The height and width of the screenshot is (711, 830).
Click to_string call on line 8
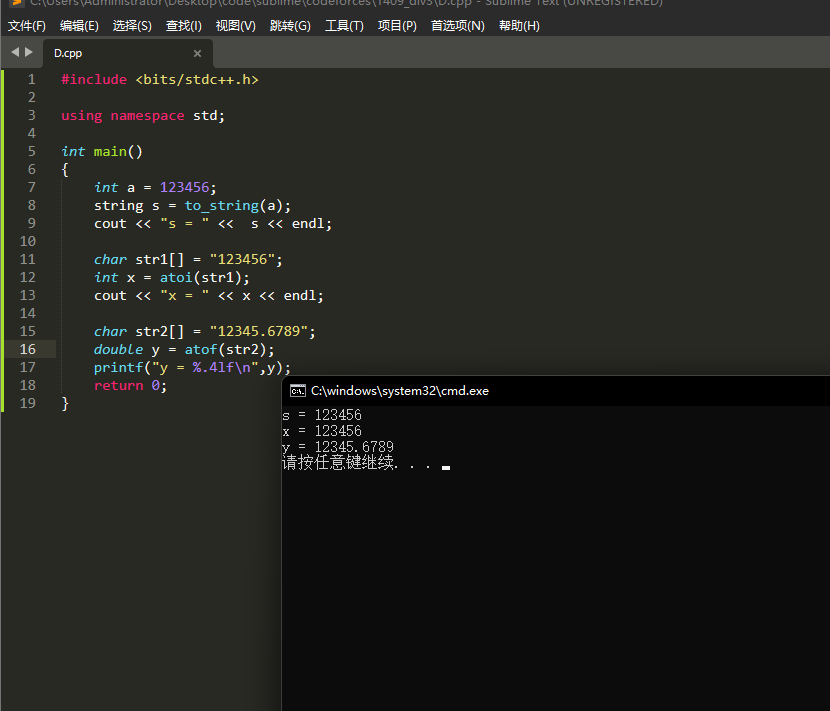(x=222, y=205)
